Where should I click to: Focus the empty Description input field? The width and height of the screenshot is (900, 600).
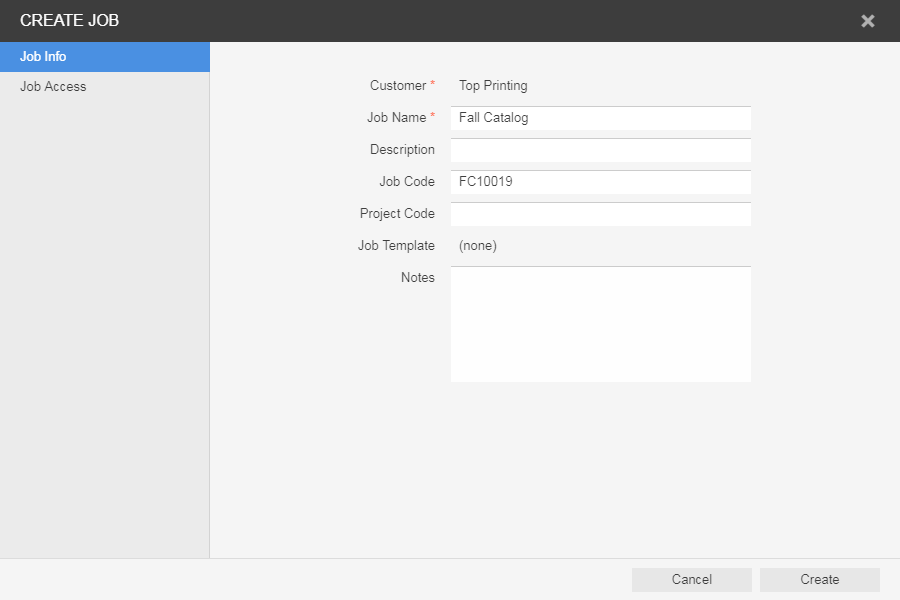(x=600, y=150)
